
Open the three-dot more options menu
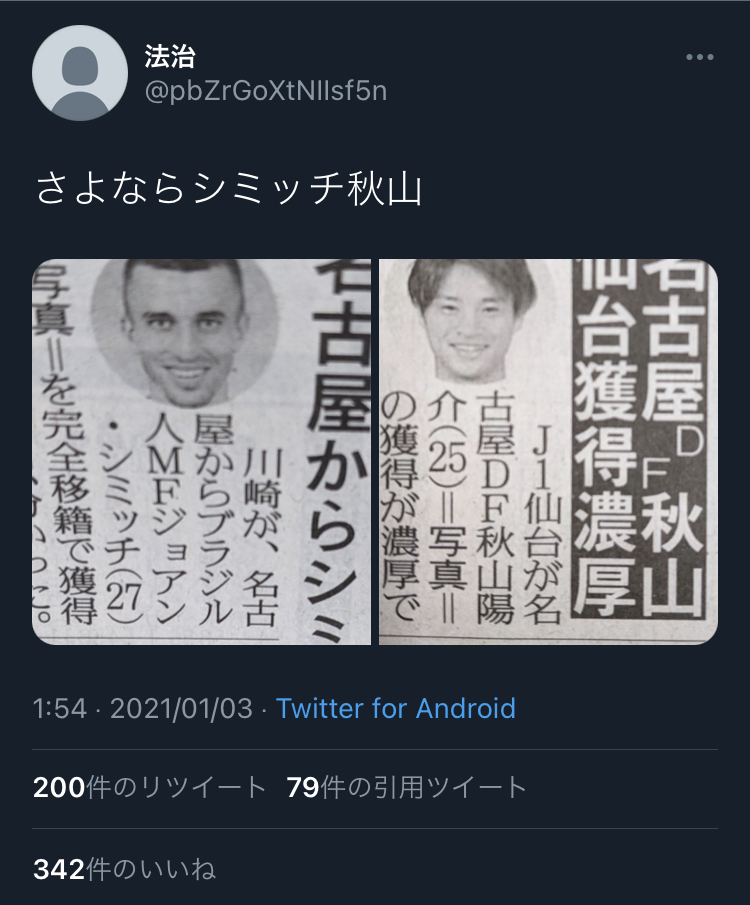pyautogui.click(x=700, y=57)
